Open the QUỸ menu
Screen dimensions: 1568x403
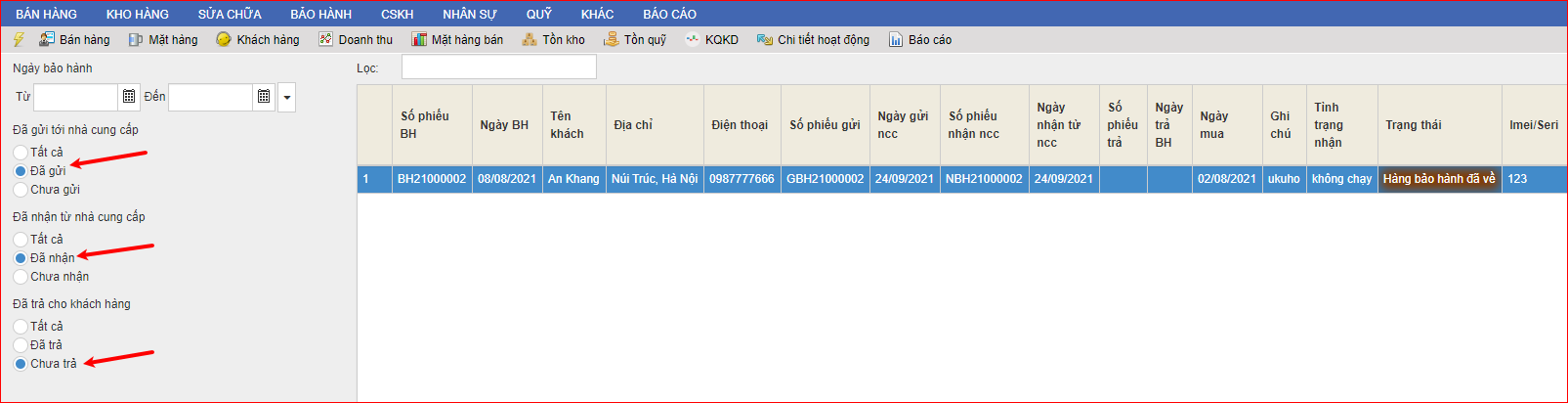[539, 14]
